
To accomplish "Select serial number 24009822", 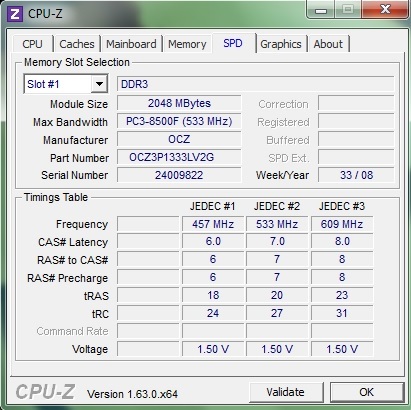I will click(x=179, y=175).
